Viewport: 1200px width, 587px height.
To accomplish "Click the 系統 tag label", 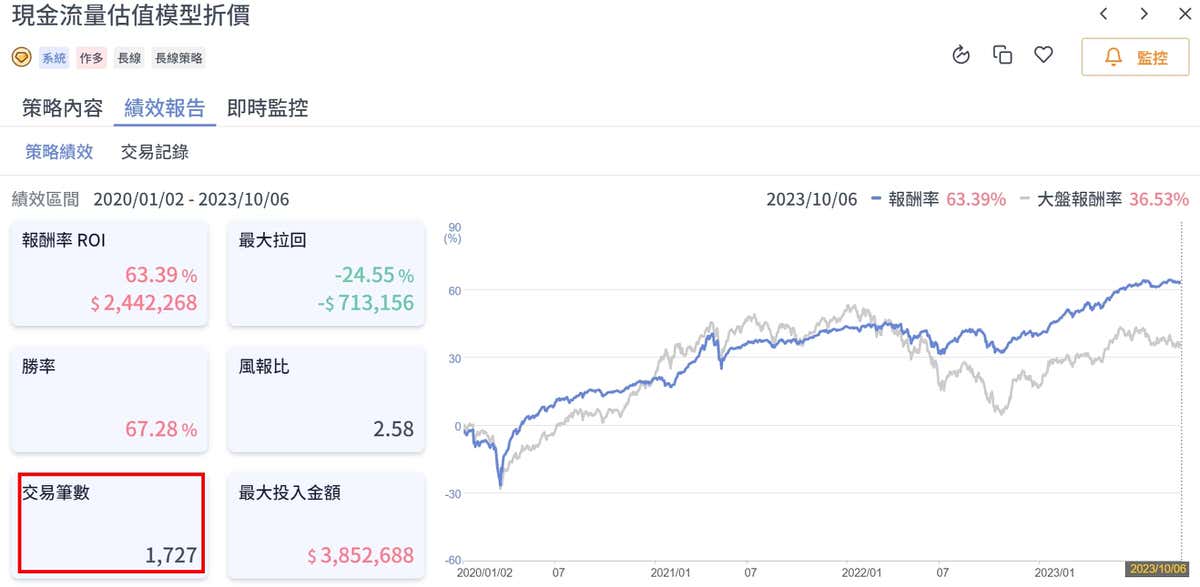I will coord(54,58).
